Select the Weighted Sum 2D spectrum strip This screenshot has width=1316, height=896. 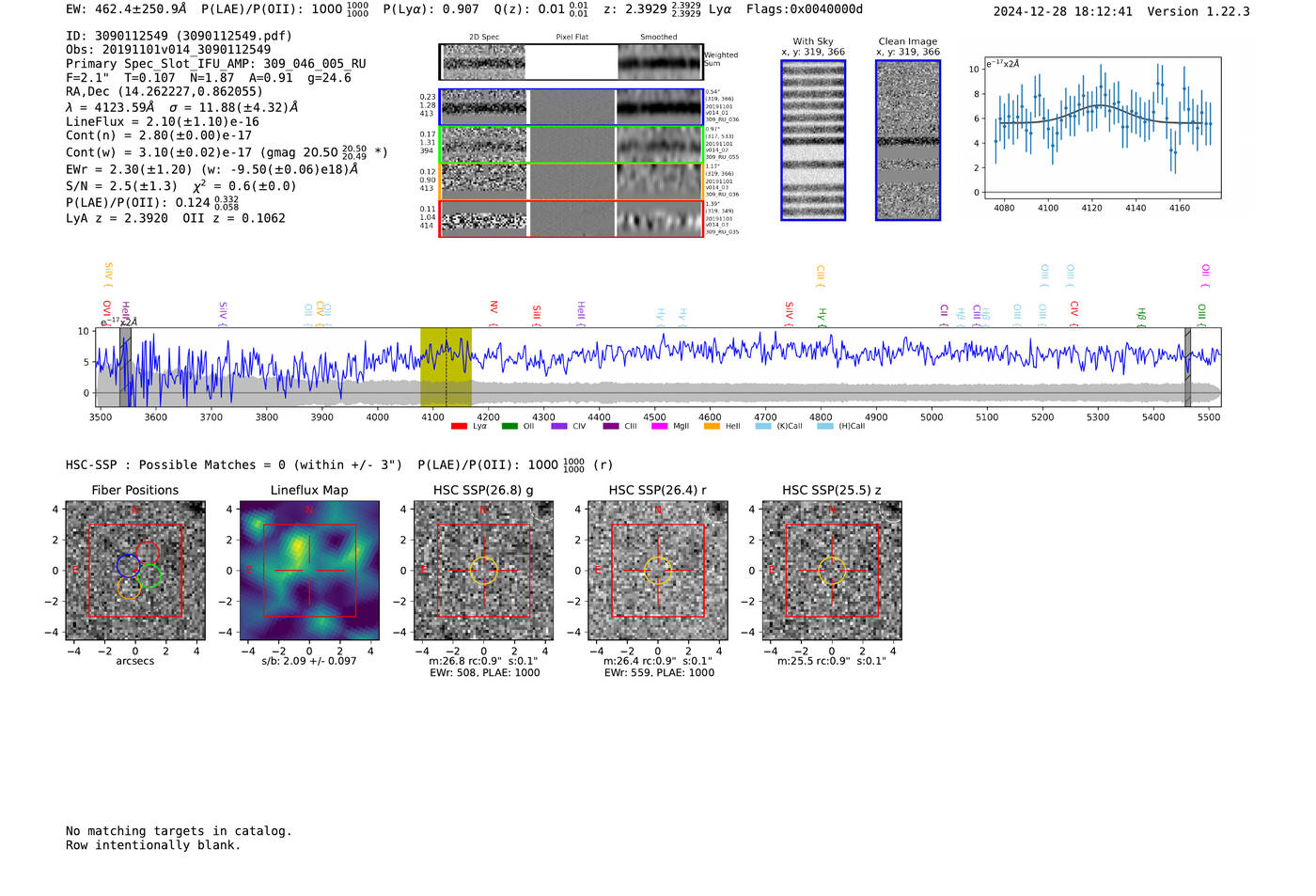coord(571,62)
